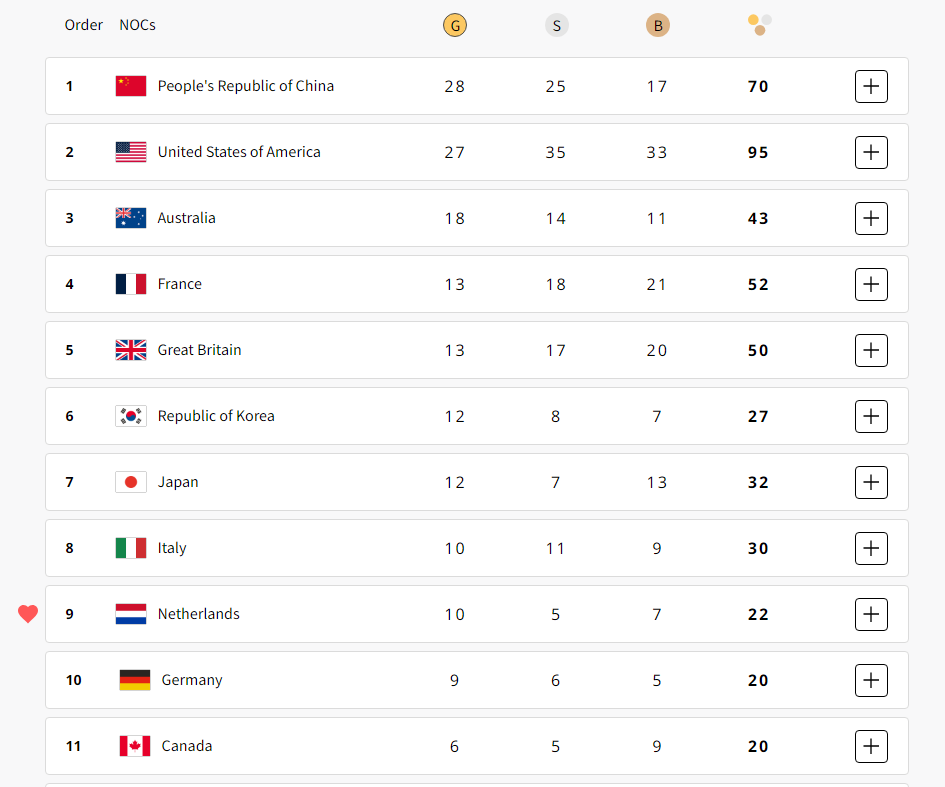945x787 pixels.
Task: Toggle the red heart favorite for Netherlands
Action: tap(28, 613)
